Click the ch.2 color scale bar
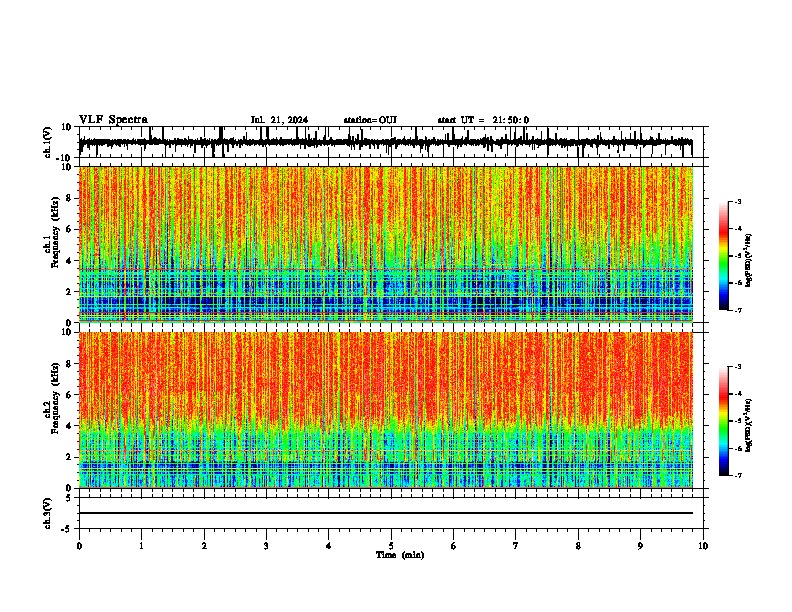 (x=723, y=421)
